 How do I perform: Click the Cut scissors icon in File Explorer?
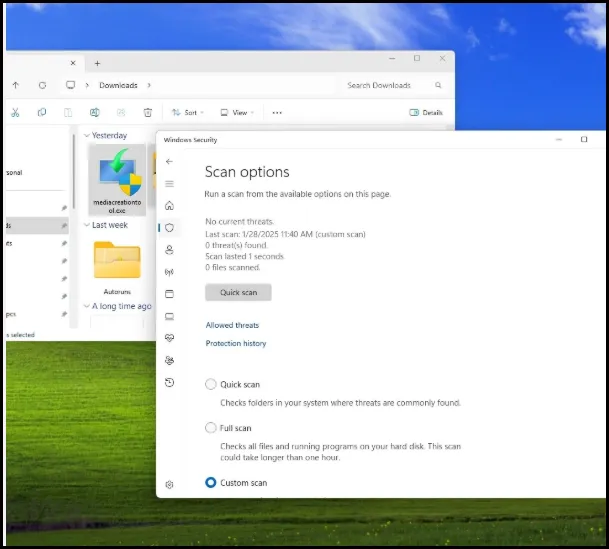15,113
